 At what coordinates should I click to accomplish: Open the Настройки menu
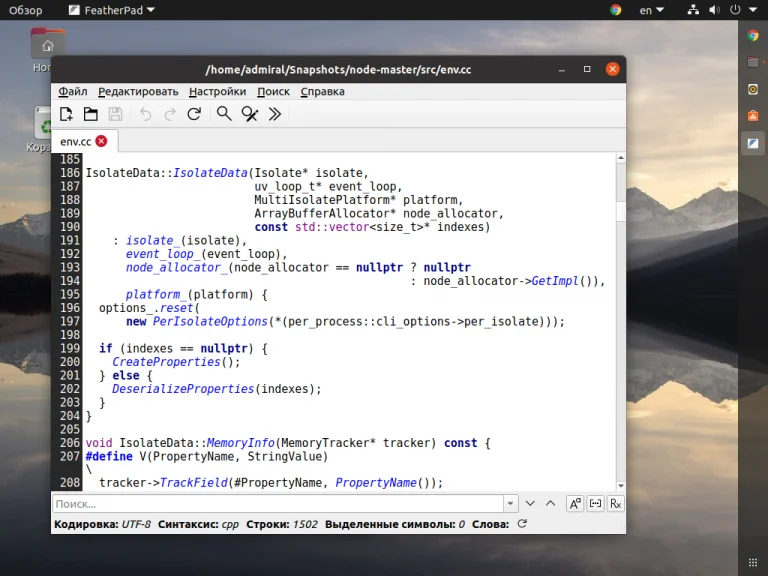(x=217, y=91)
